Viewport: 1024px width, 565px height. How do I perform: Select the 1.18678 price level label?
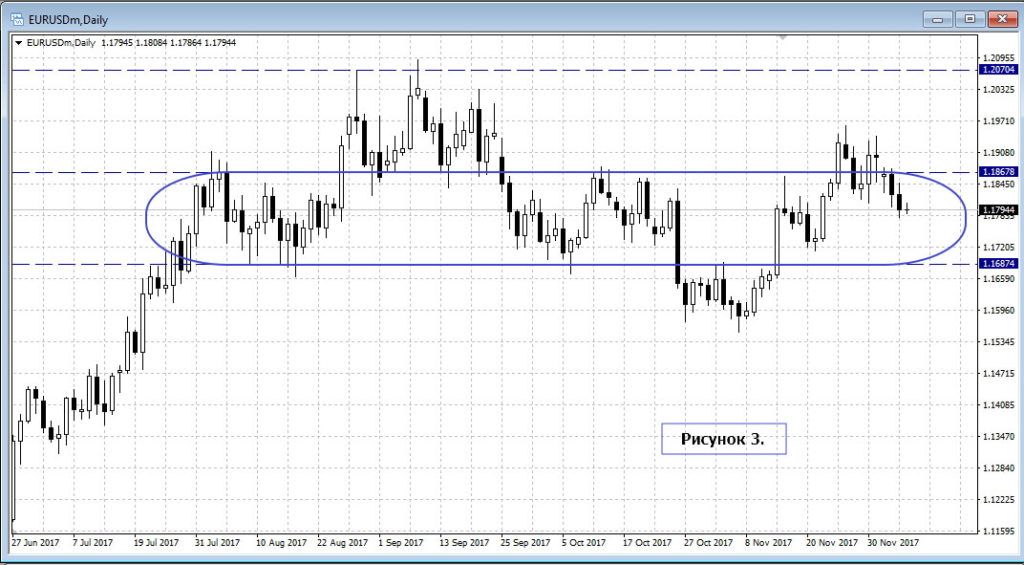tap(996, 172)
